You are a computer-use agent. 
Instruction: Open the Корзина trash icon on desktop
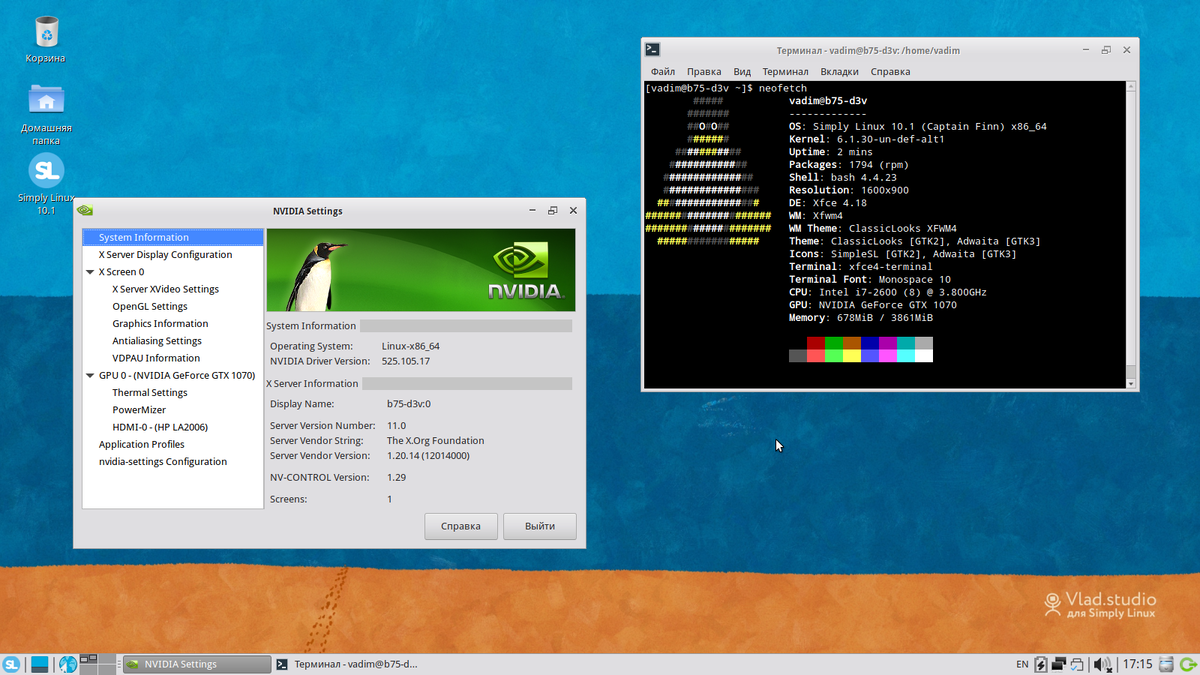(47, 33)
